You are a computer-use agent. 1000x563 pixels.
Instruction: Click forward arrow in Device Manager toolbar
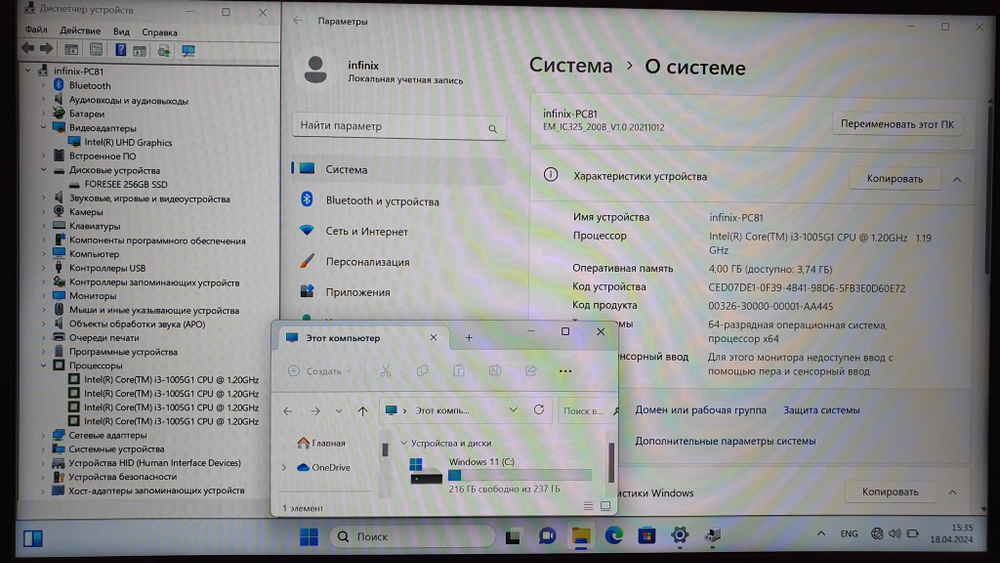[x=47, y=48]
